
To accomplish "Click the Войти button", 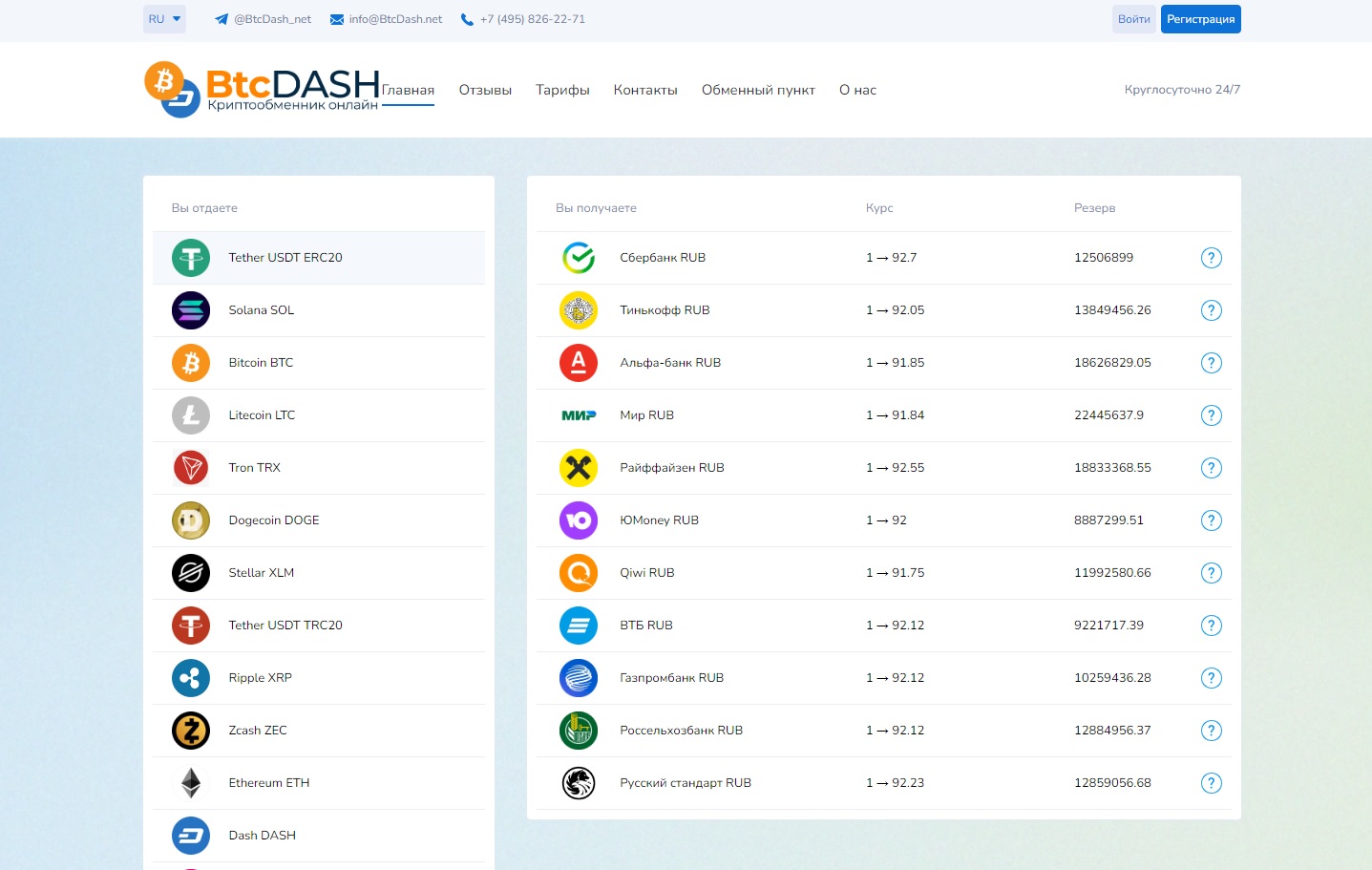I will coord(1133,19).
